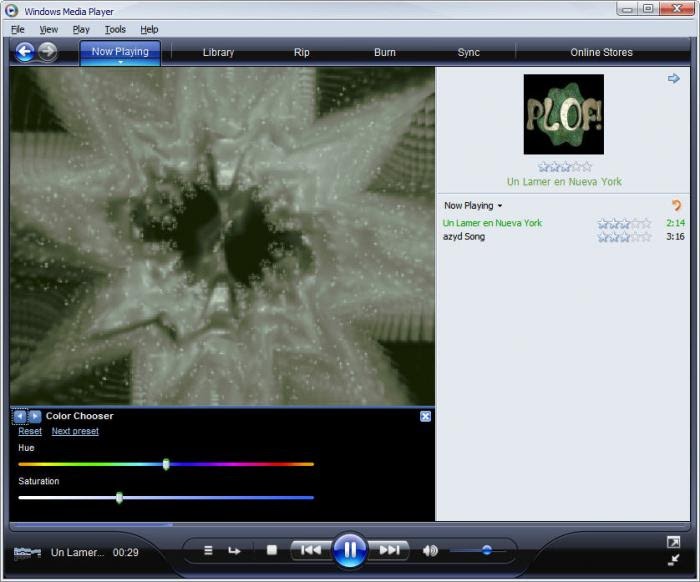Switch to full screen view
Image resolution: width=700 pixels, height=582 pixels.
[673, 542]
